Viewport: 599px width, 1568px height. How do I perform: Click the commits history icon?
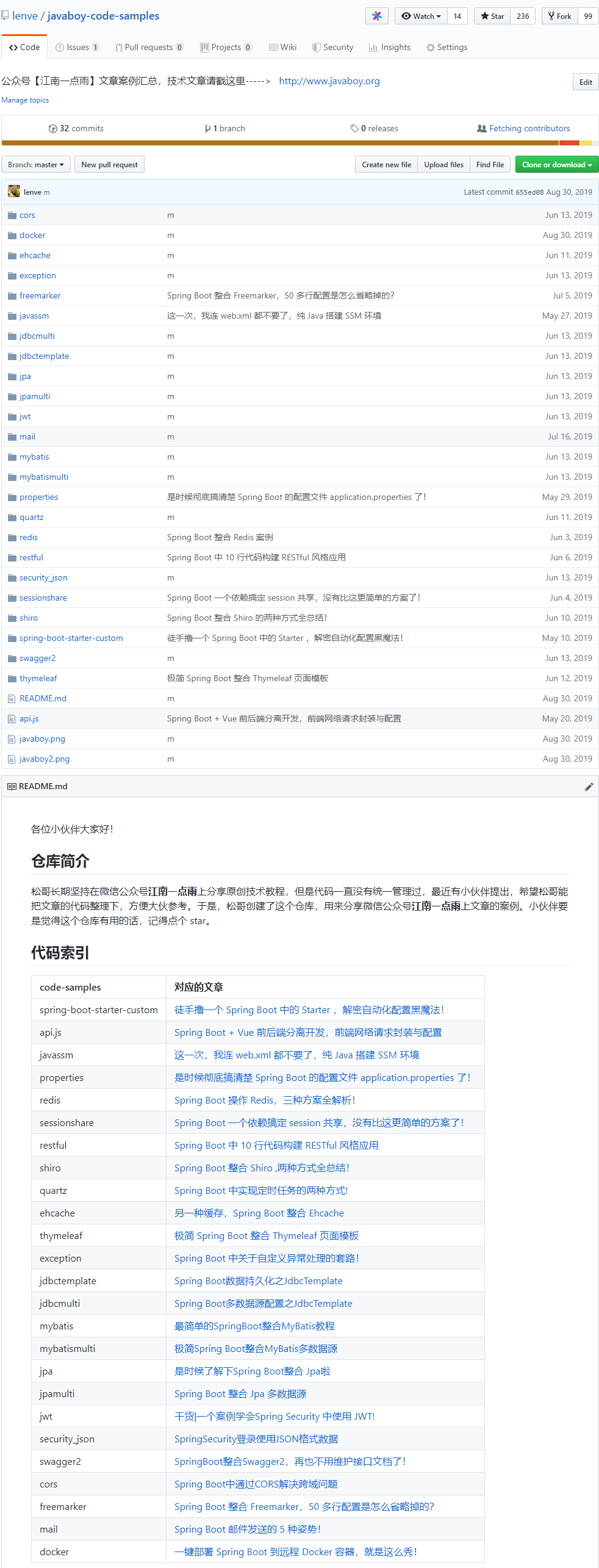point(52,129)
